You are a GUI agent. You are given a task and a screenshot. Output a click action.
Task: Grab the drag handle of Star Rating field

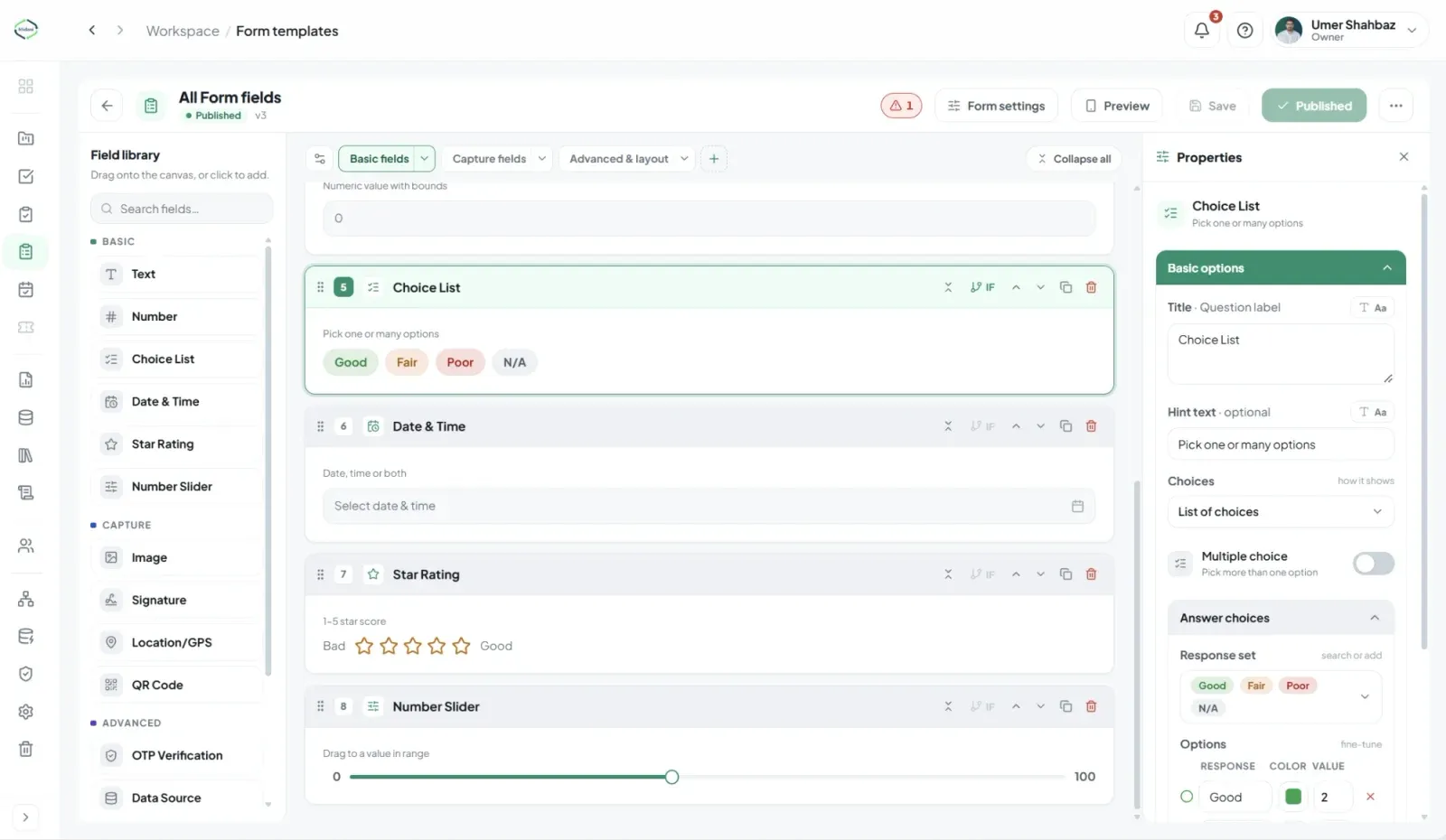[x=320, y=574]
